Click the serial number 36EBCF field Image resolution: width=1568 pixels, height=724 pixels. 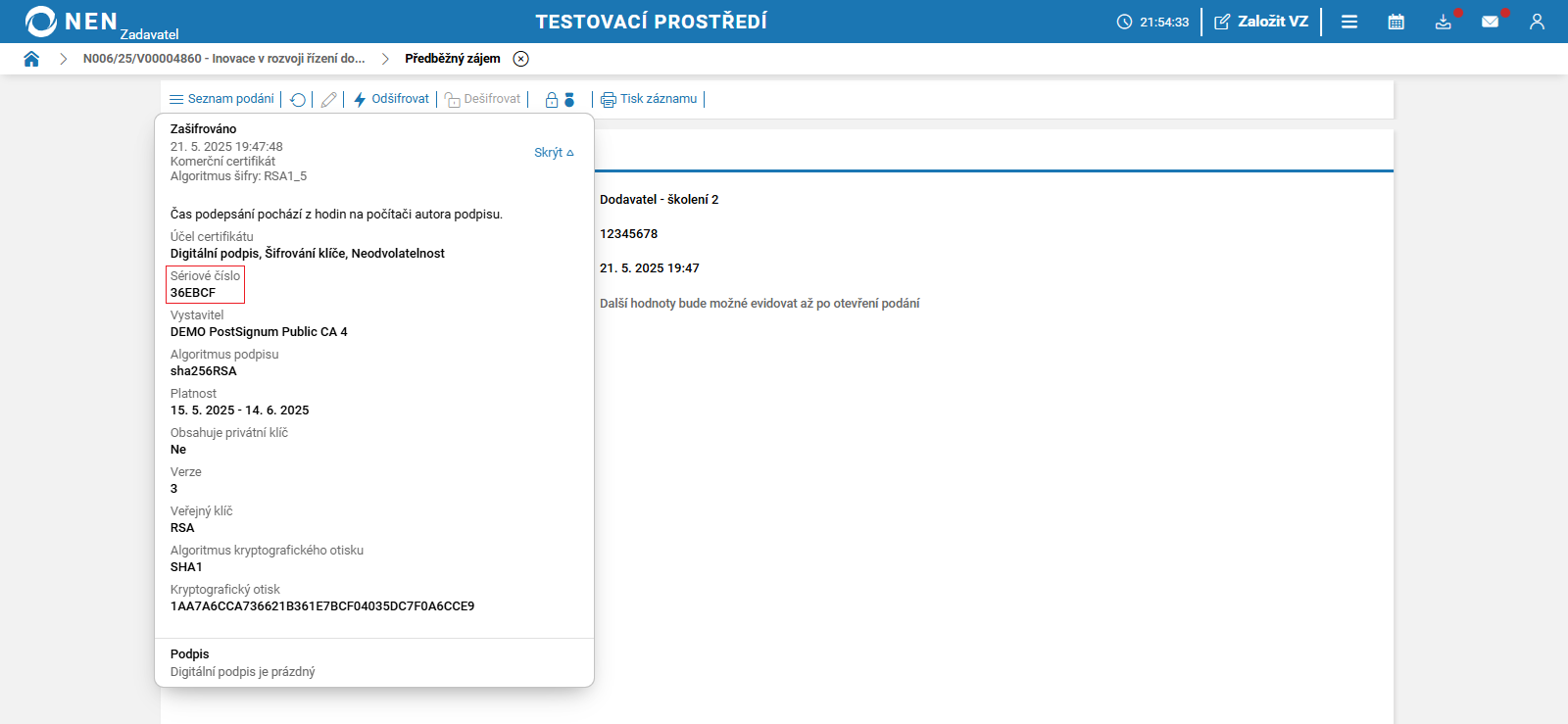coord(206,284)
